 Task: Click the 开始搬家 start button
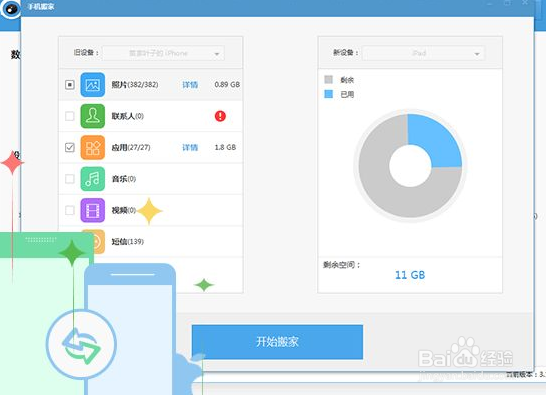click(x=277, y=342)
